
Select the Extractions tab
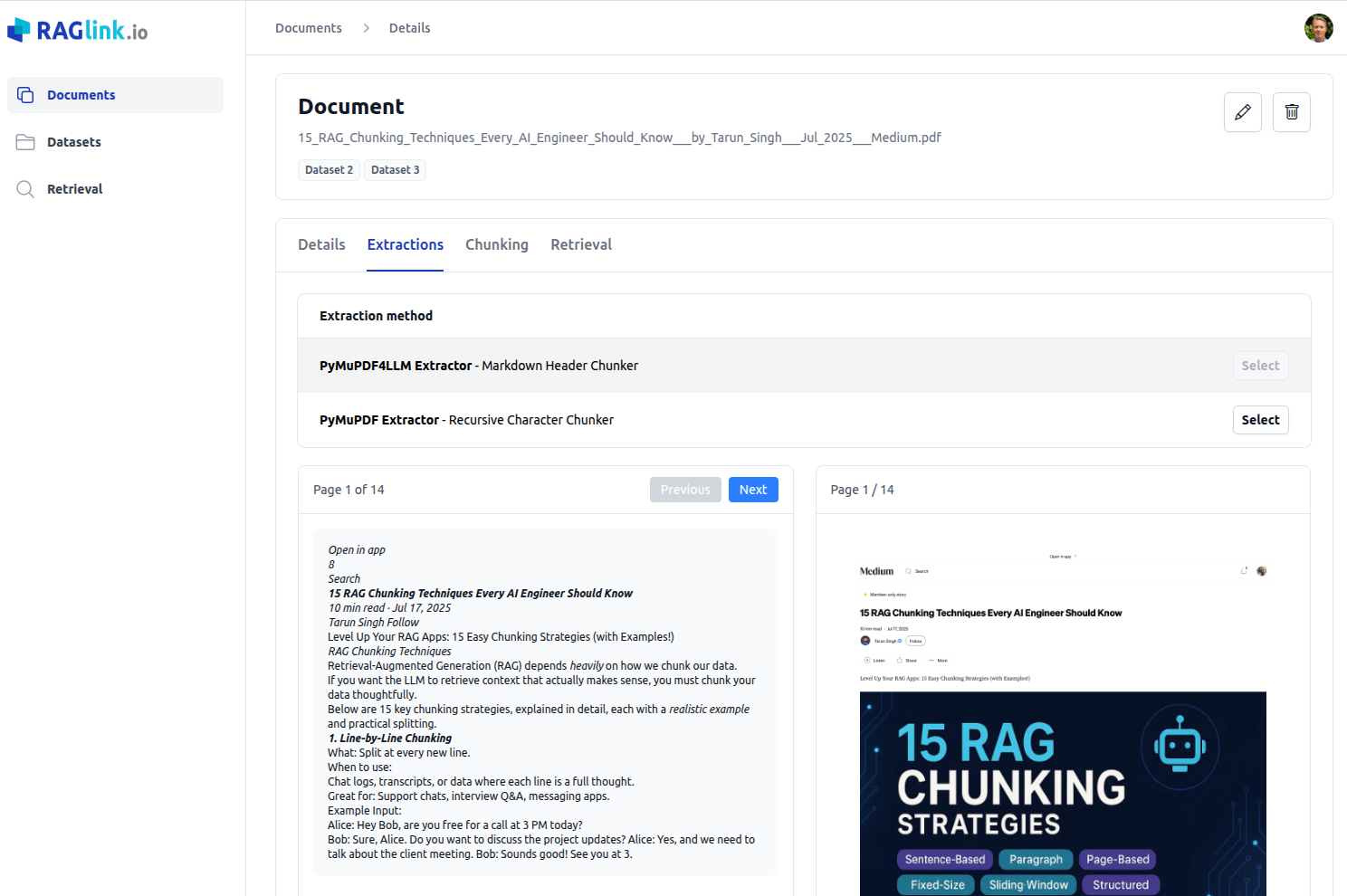point(405,244)
